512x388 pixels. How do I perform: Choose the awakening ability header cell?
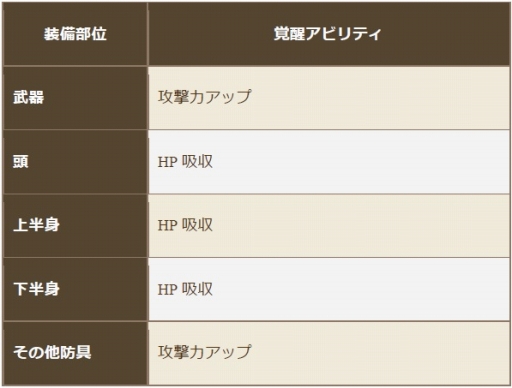click(x=329, y=34)
